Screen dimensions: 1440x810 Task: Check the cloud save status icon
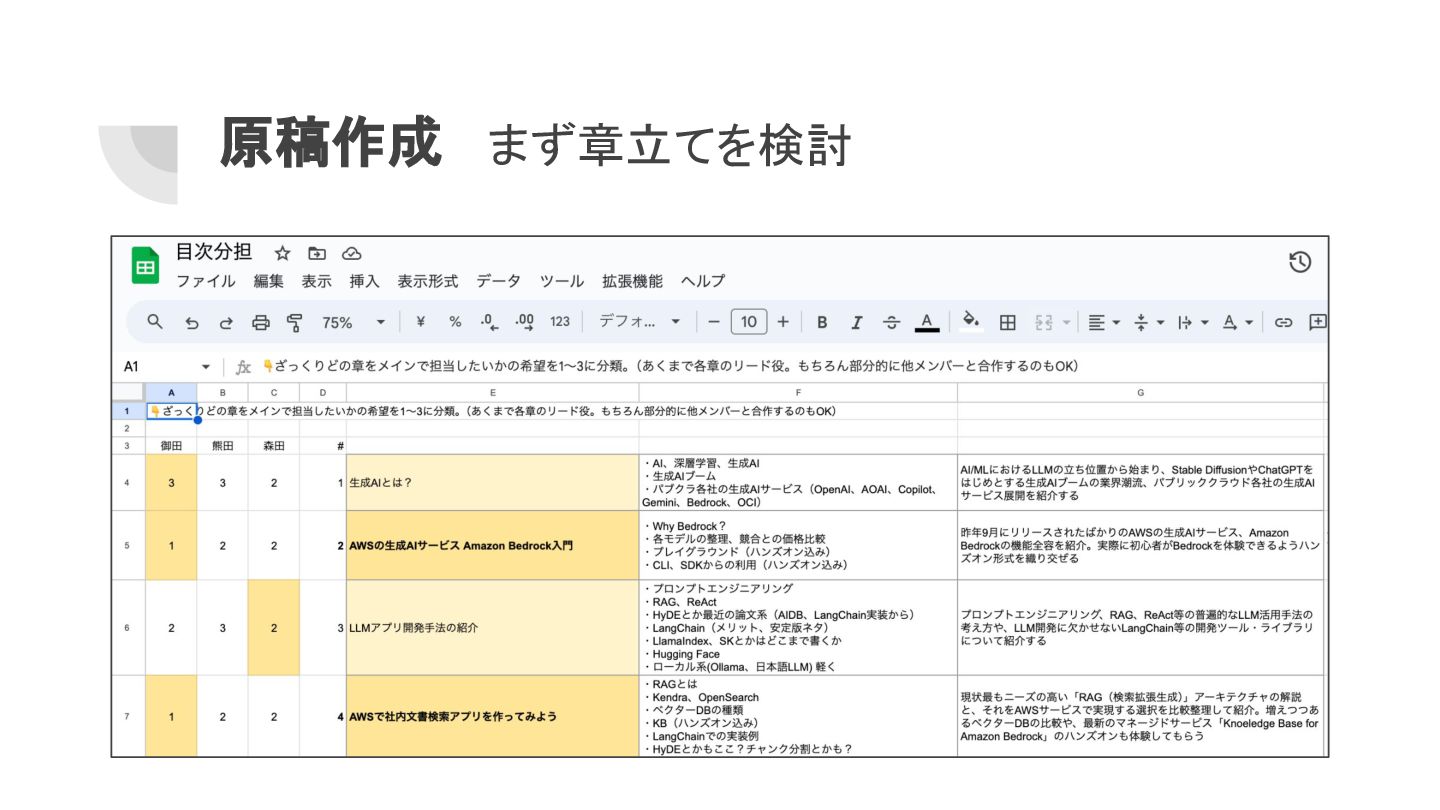351,253
